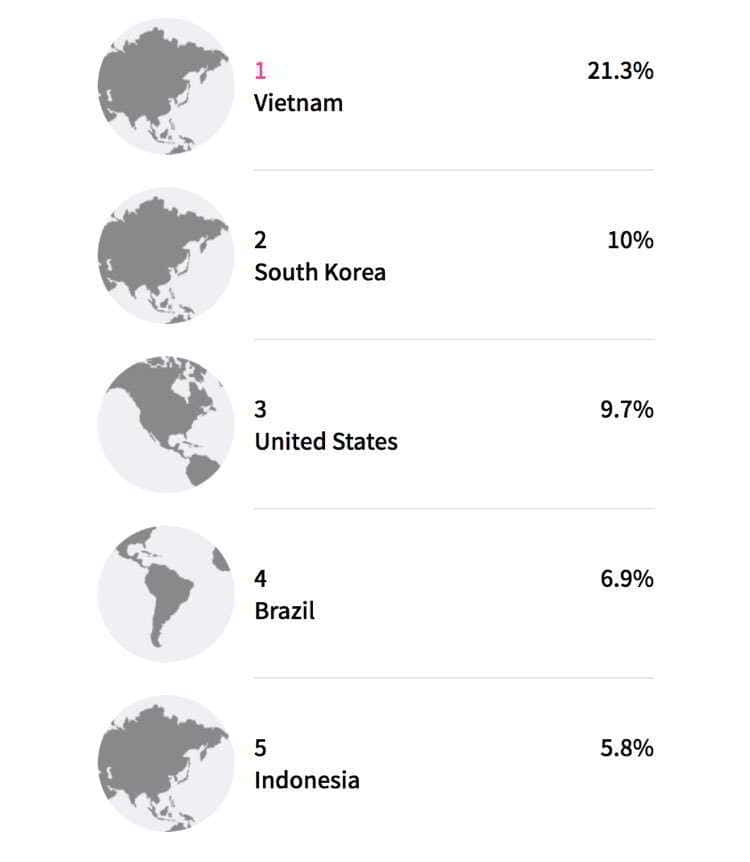Image resolution: width=750 pixels, height=862 pixels.
Task: Click the pink rank number 1
Action: (261, 71)
